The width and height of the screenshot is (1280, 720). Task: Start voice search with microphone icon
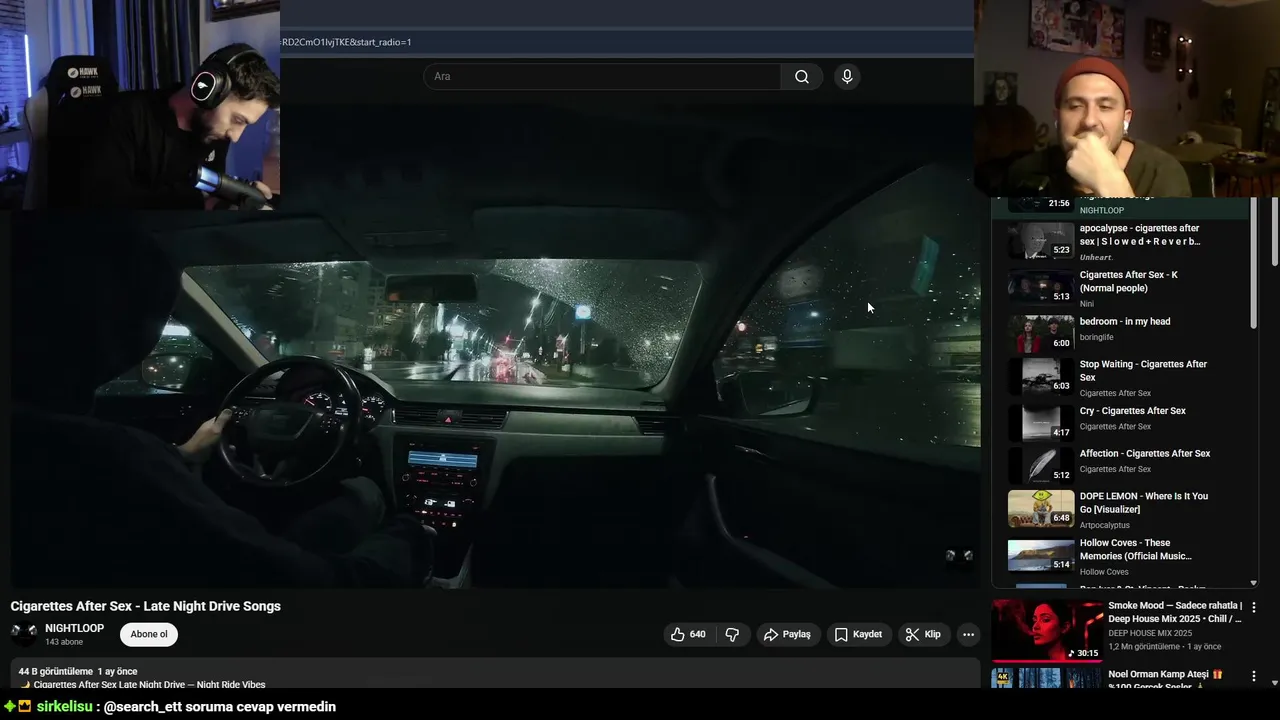click(x=847, y=77)
